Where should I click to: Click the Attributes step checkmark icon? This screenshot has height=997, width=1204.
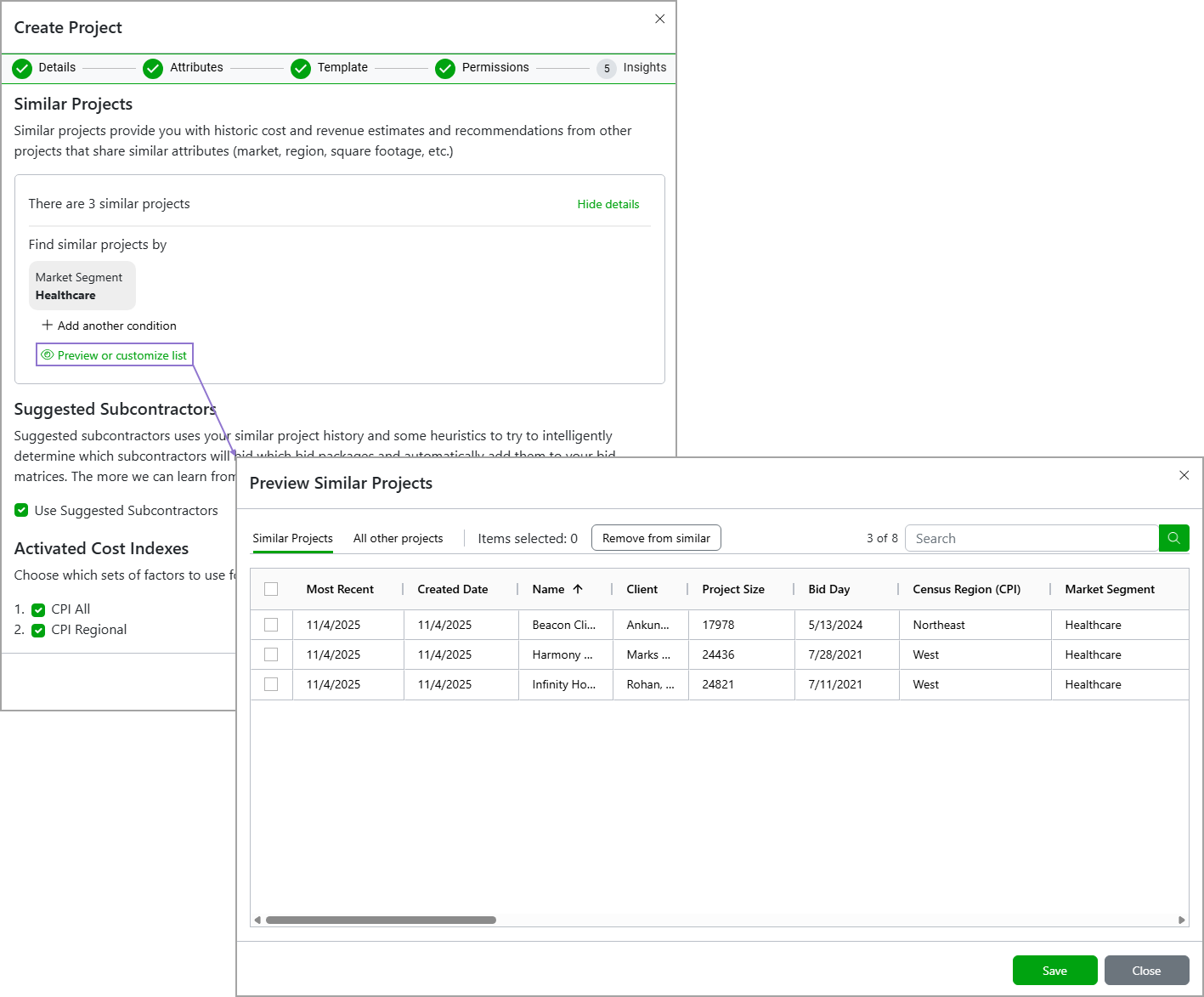click(153, 69)
